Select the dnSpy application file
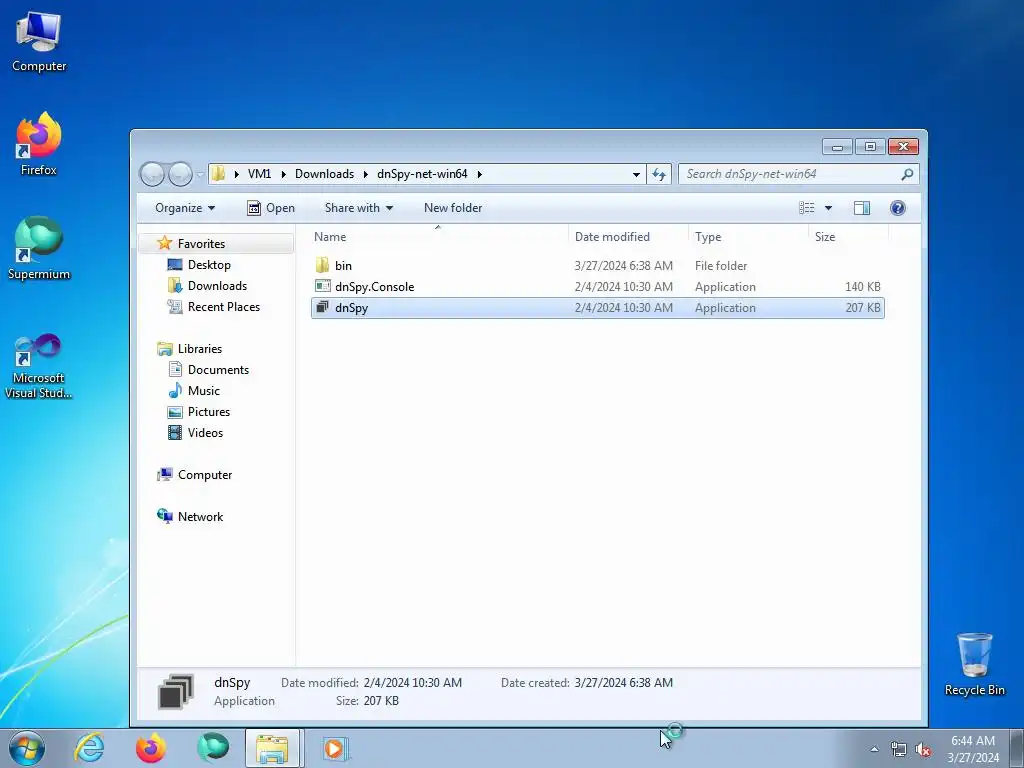 click(x=598, y=308)
